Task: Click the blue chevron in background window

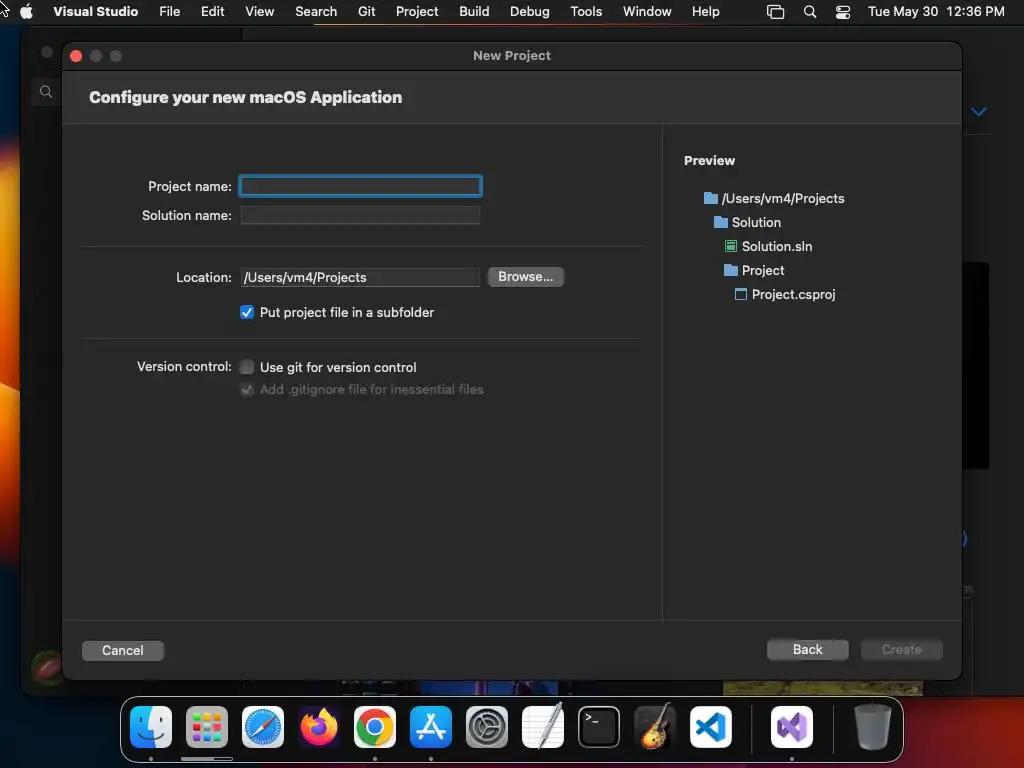Action: (978, 112)
